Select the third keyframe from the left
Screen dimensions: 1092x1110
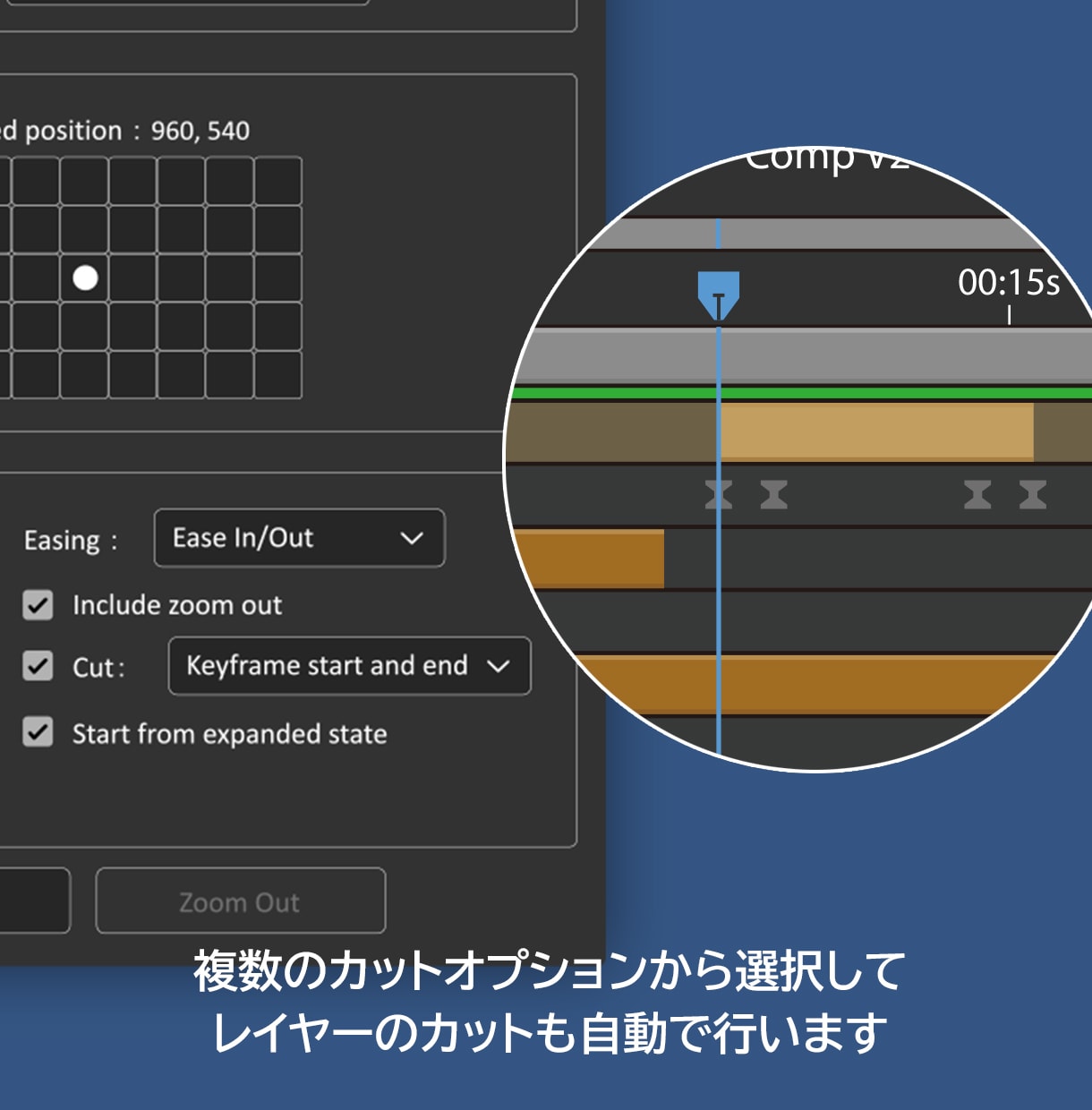click(977, 494)
